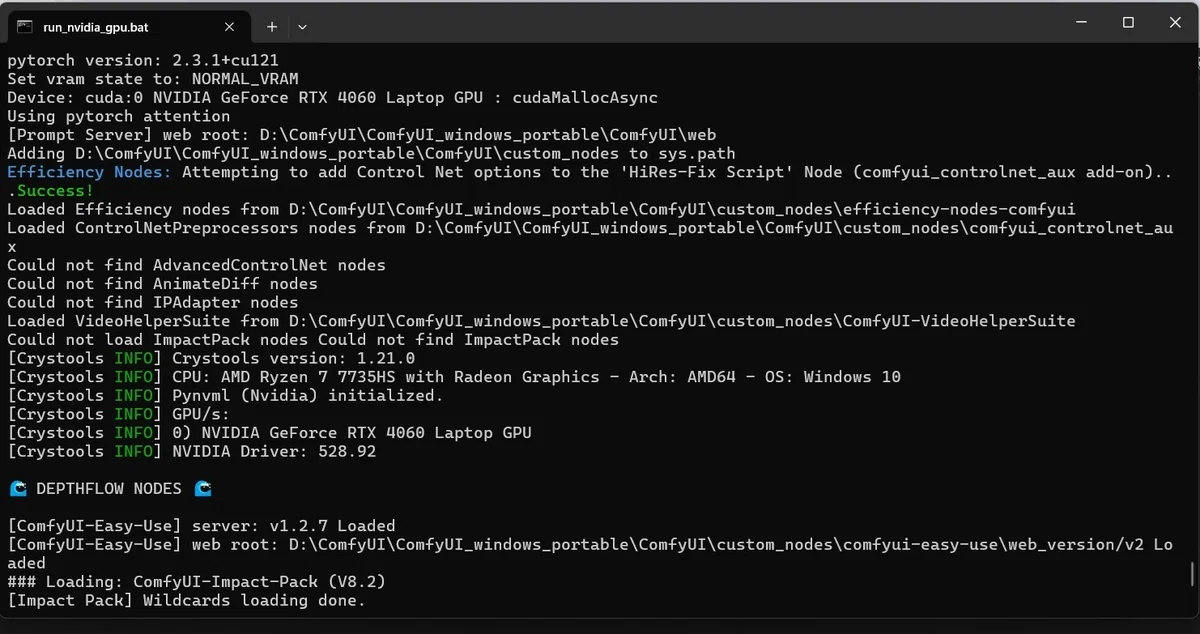
Task: Click the 'Could not find AnimateDiff nodes' line
Action: pos(162,284)
